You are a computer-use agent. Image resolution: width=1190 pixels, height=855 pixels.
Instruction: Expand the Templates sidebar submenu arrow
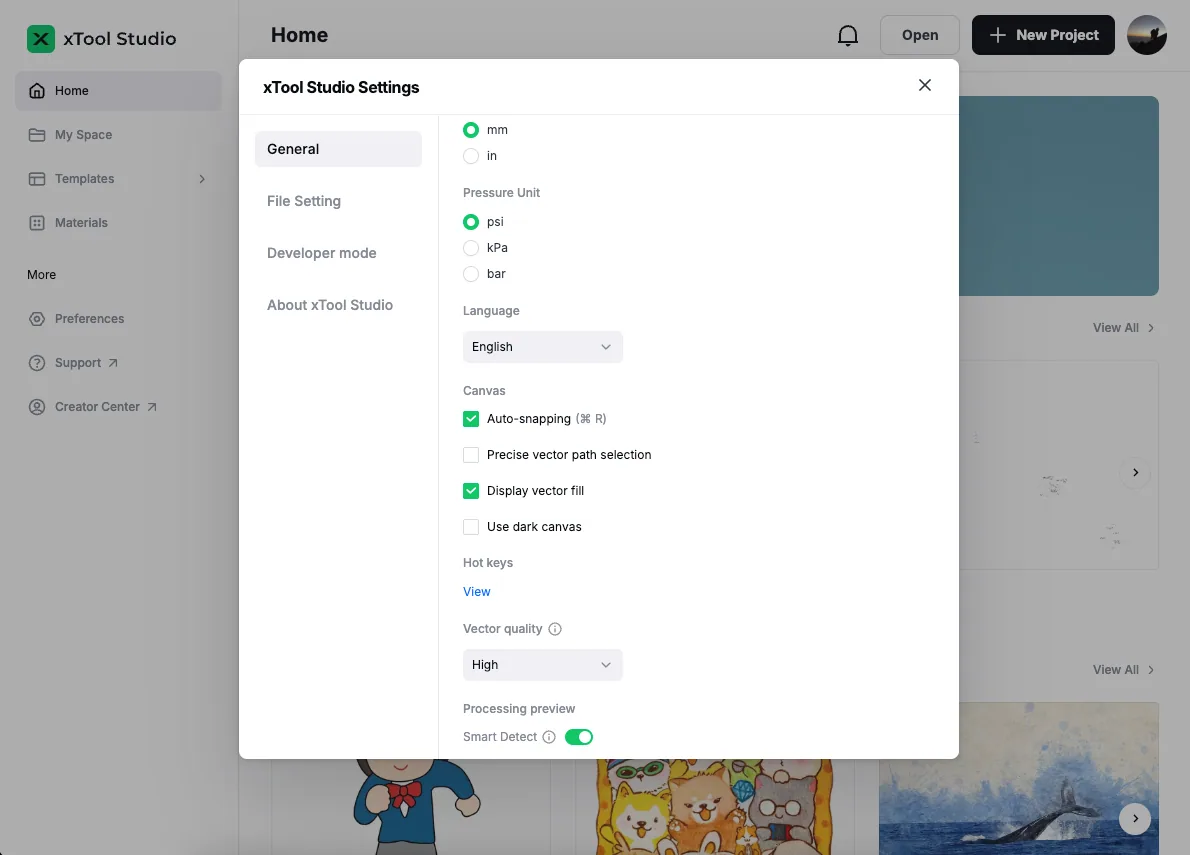[202, 179]
